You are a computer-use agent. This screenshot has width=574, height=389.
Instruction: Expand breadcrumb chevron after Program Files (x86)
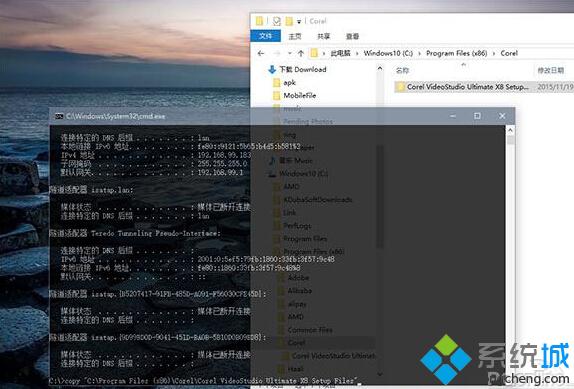pyautogui.click(x=494, y=53)
